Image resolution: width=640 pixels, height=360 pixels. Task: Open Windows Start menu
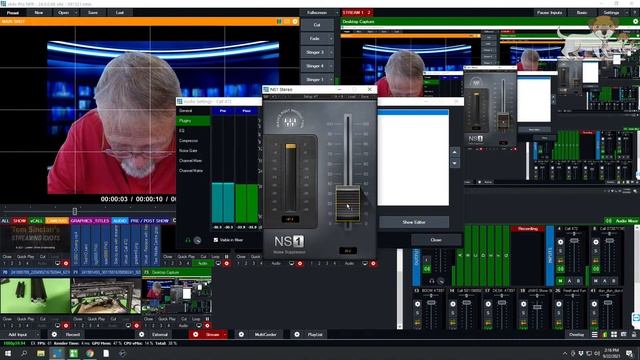click(x=8, y=353)
